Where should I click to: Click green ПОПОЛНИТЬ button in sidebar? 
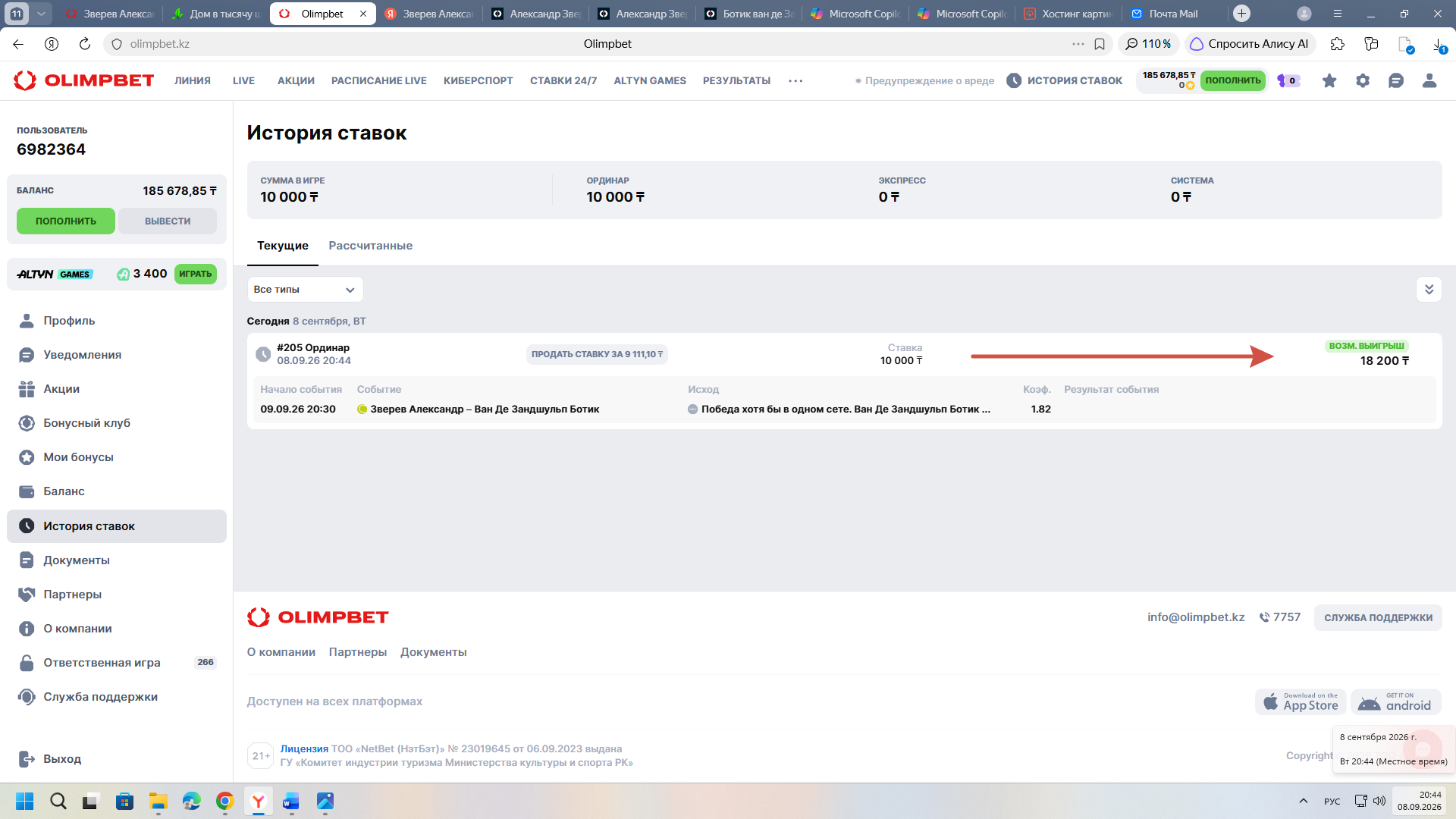[66, 221]
